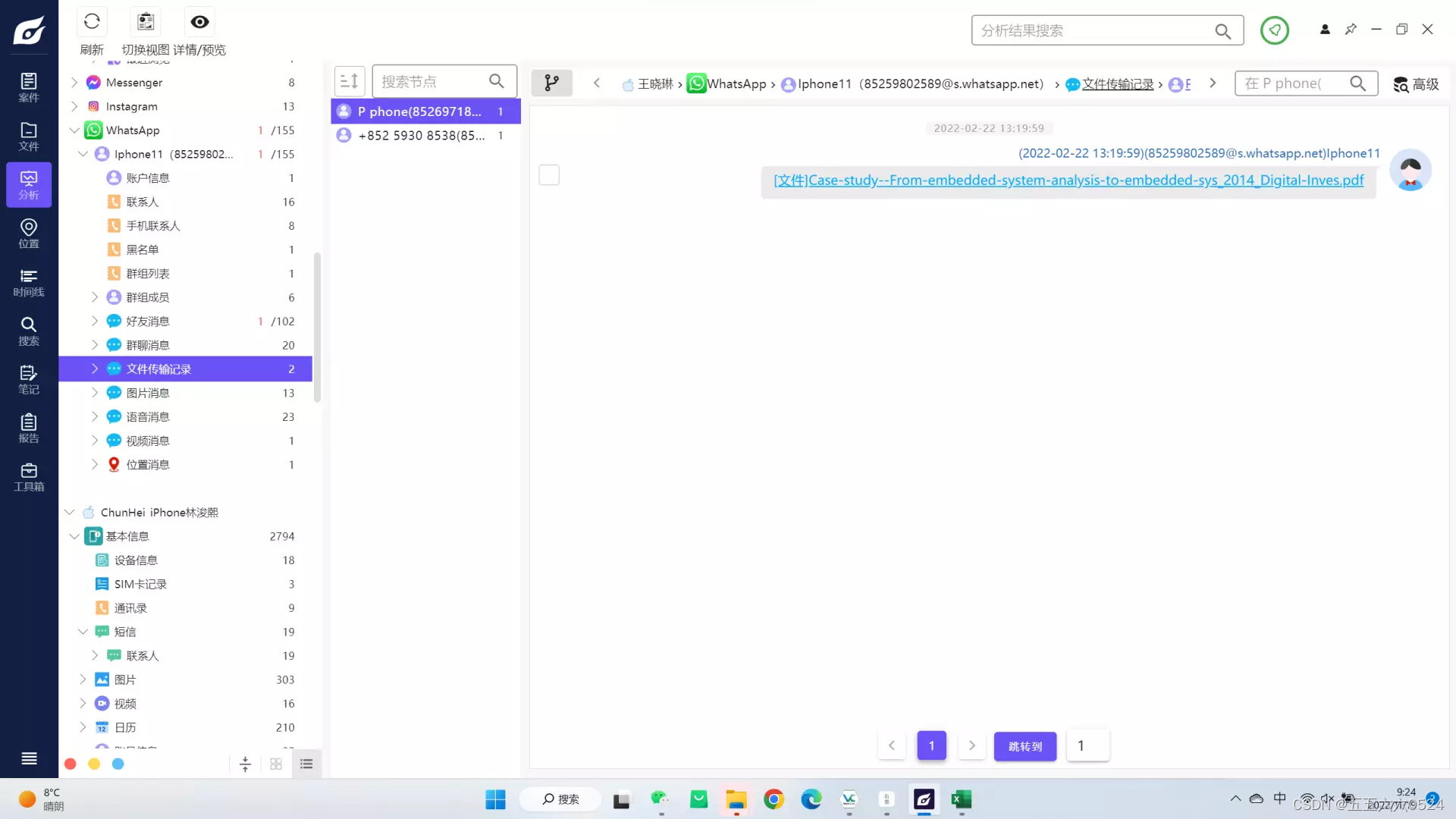
Task: Click the branch view icon above messages
Action: point(551,83)
